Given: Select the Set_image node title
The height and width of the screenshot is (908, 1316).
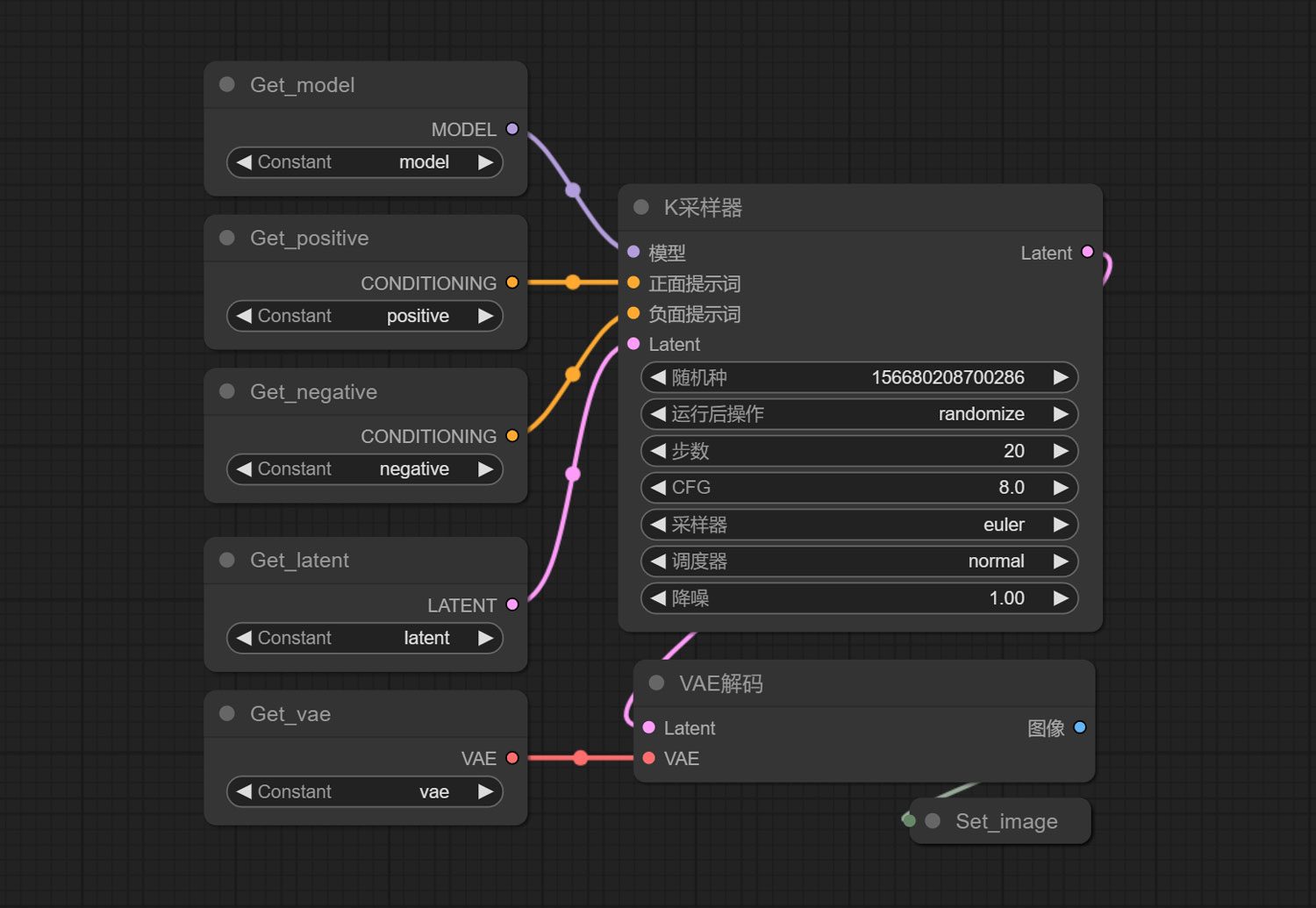Looking at the screenshot, I should (x=1006, y=821).
